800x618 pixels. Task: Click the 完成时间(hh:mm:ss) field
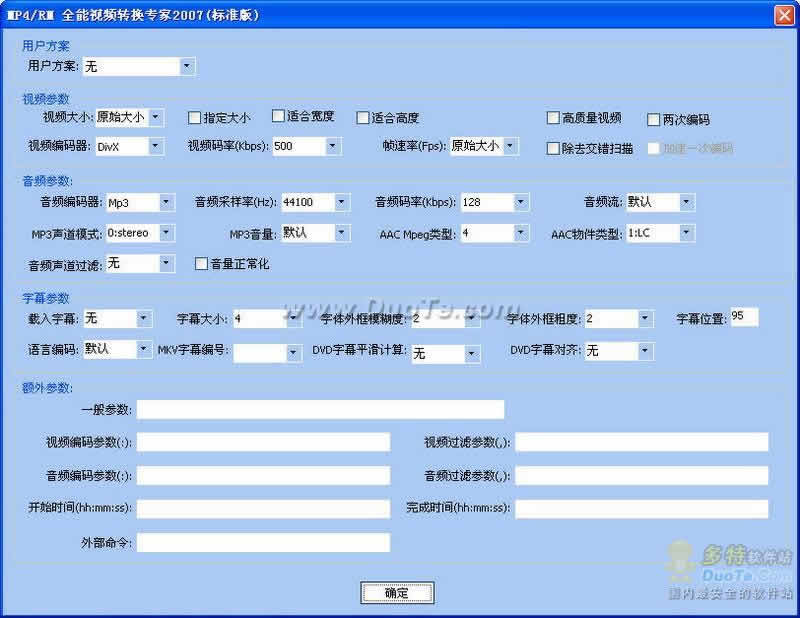pos(642,509)
